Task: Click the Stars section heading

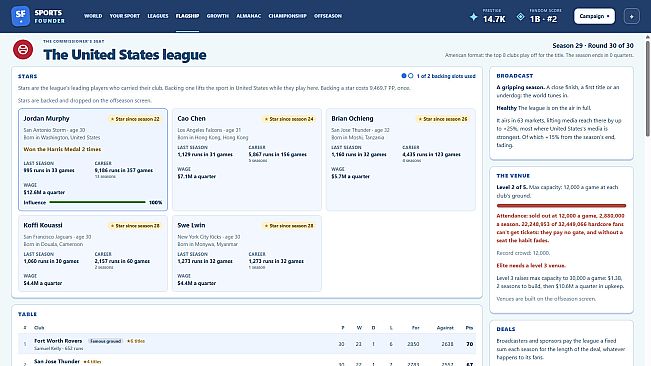Action: [x=27, y=76]
